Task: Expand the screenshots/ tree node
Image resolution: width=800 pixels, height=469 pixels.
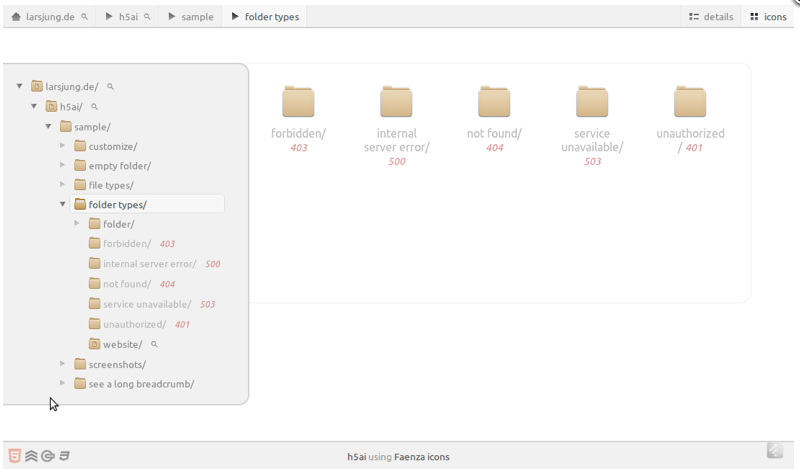Action: tap(62, 364)
